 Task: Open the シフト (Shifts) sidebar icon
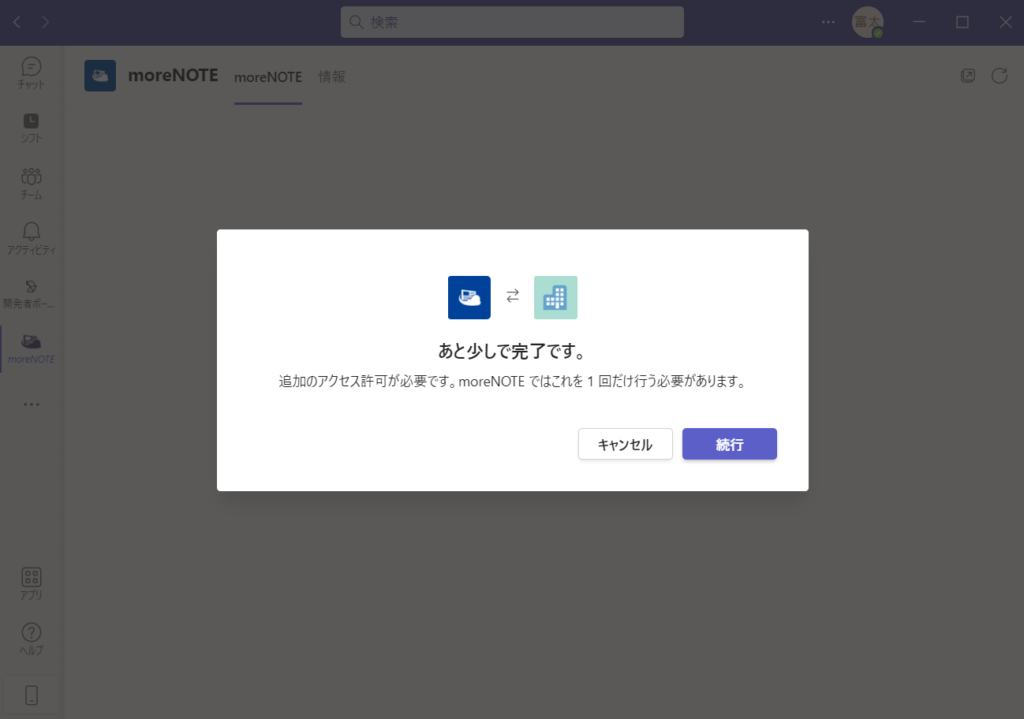coord(31,127)
